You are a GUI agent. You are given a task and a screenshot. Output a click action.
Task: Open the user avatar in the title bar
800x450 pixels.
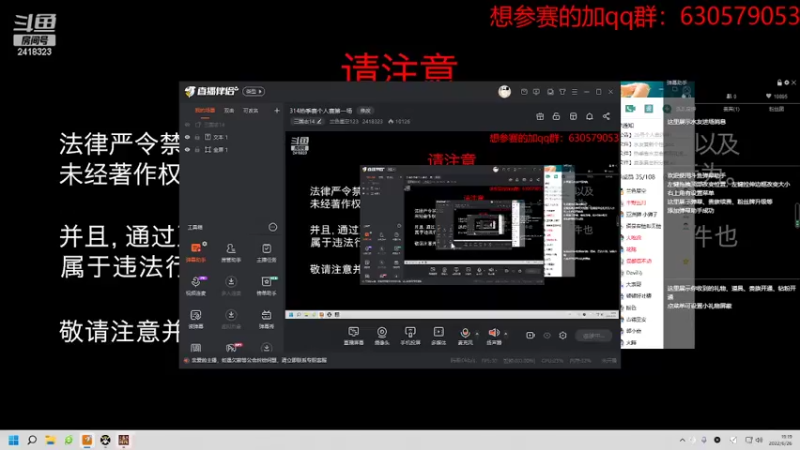pos(505,91)
